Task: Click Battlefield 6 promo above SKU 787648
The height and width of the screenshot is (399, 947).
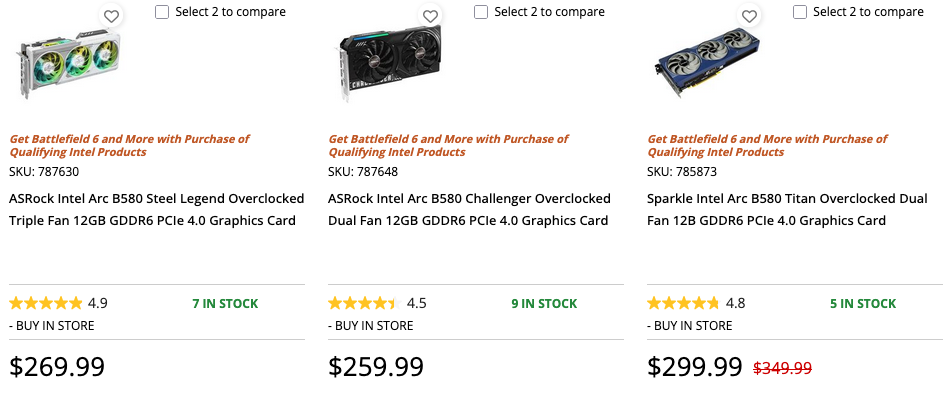Action: (448, 145)
